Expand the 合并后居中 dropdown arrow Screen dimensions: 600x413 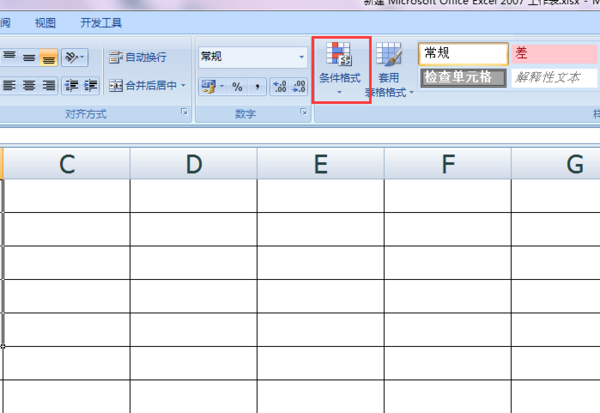[x=183, y=85]
